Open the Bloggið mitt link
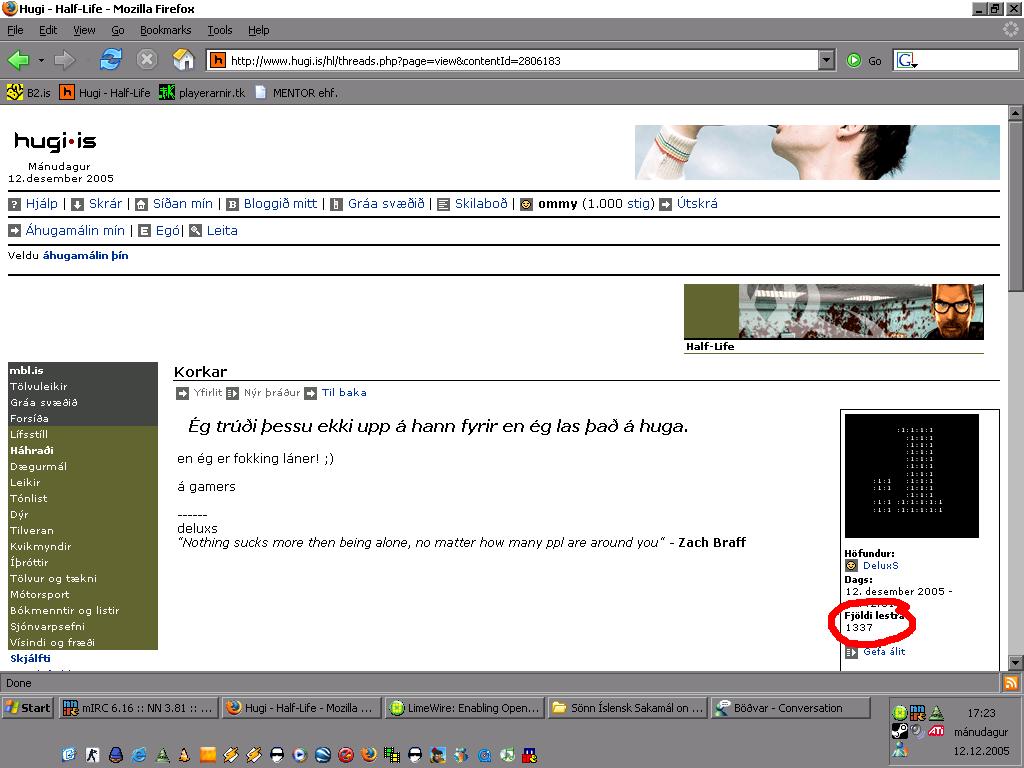The width and height of the screenshot is (1024, 768). click(x=280, y=204)
